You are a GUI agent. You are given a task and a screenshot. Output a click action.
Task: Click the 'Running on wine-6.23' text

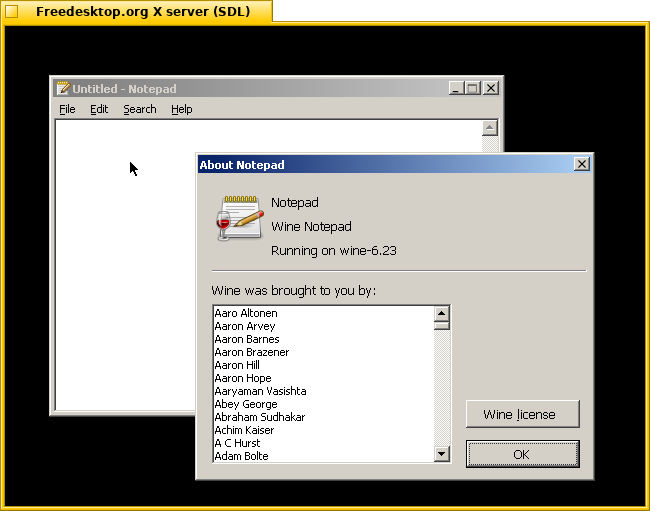pos(334,251)
